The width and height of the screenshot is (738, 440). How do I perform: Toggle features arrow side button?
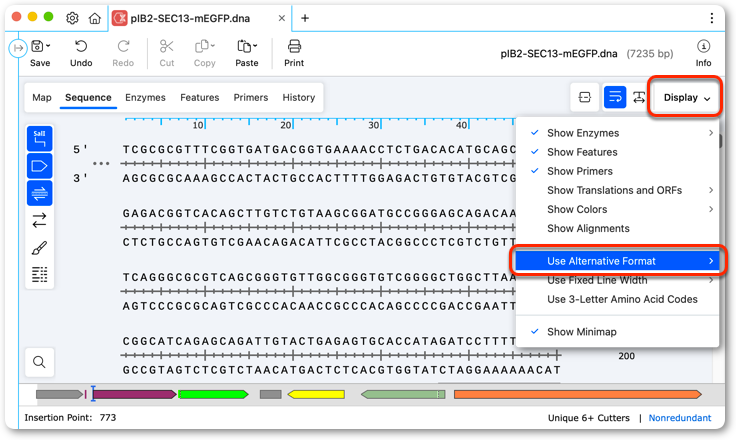[40, 166]
